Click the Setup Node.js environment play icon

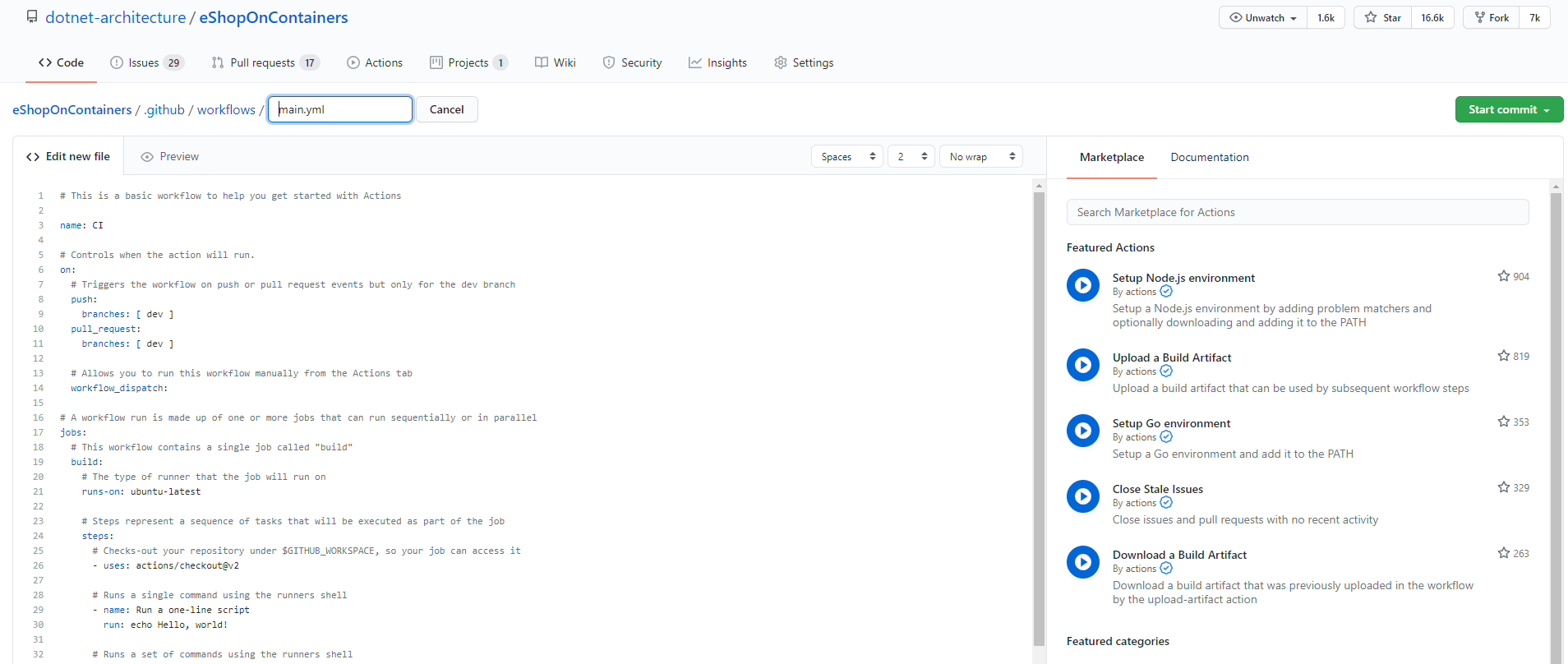1083,285
